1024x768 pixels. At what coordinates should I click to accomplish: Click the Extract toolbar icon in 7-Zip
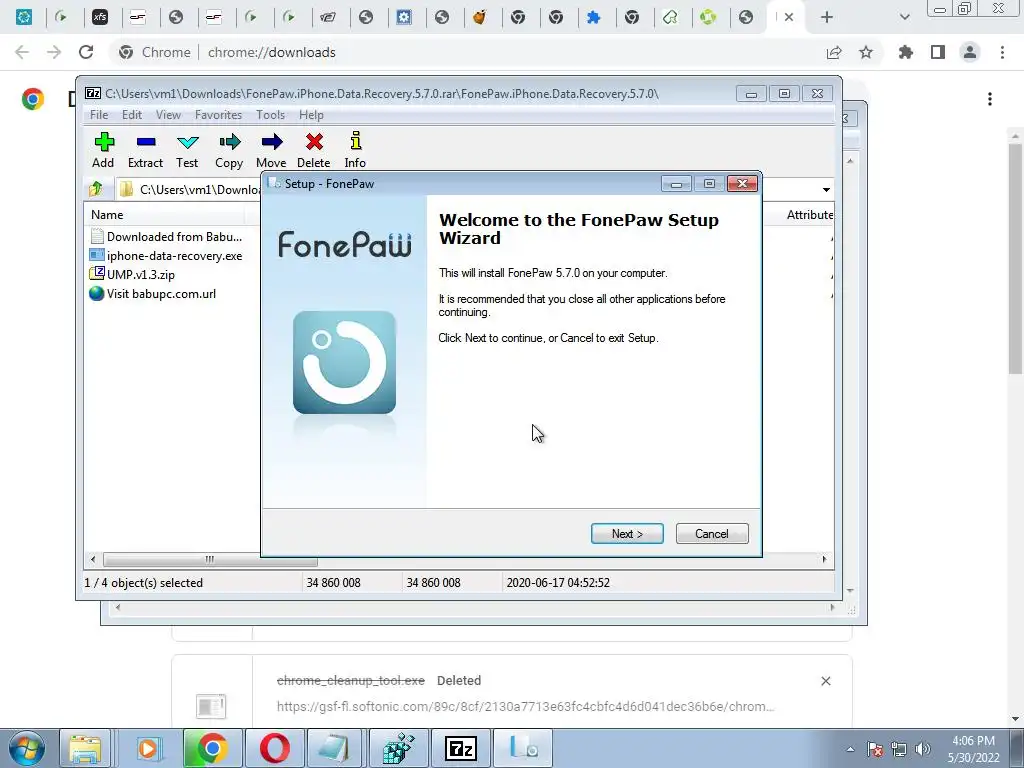click(145, 150)
